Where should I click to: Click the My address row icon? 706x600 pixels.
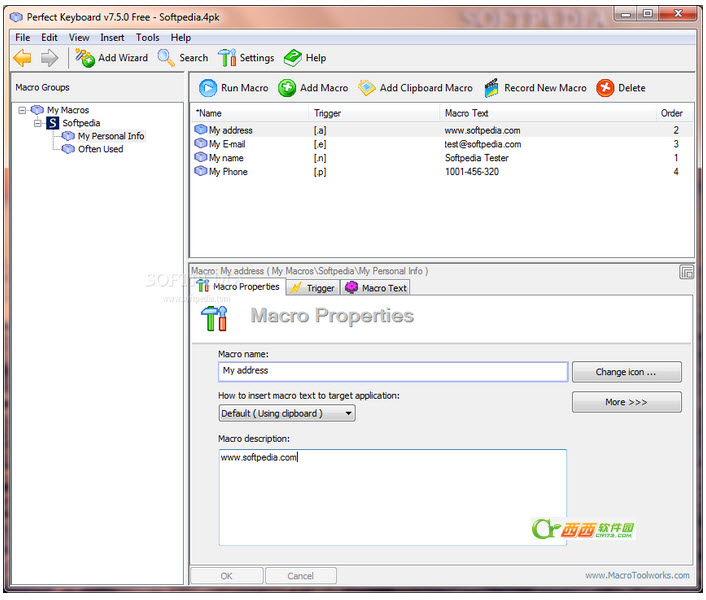[200, 130]
